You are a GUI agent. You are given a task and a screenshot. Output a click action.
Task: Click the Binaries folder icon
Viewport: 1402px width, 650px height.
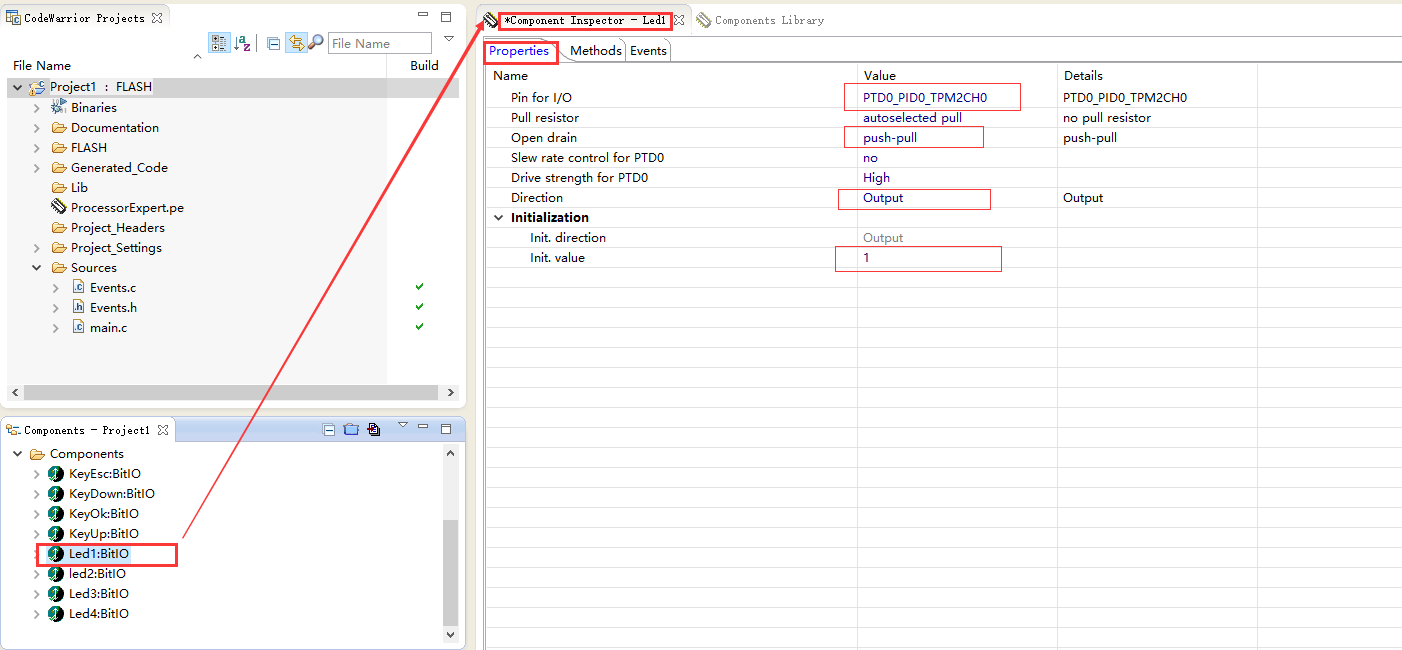click(x=58, y=107)
